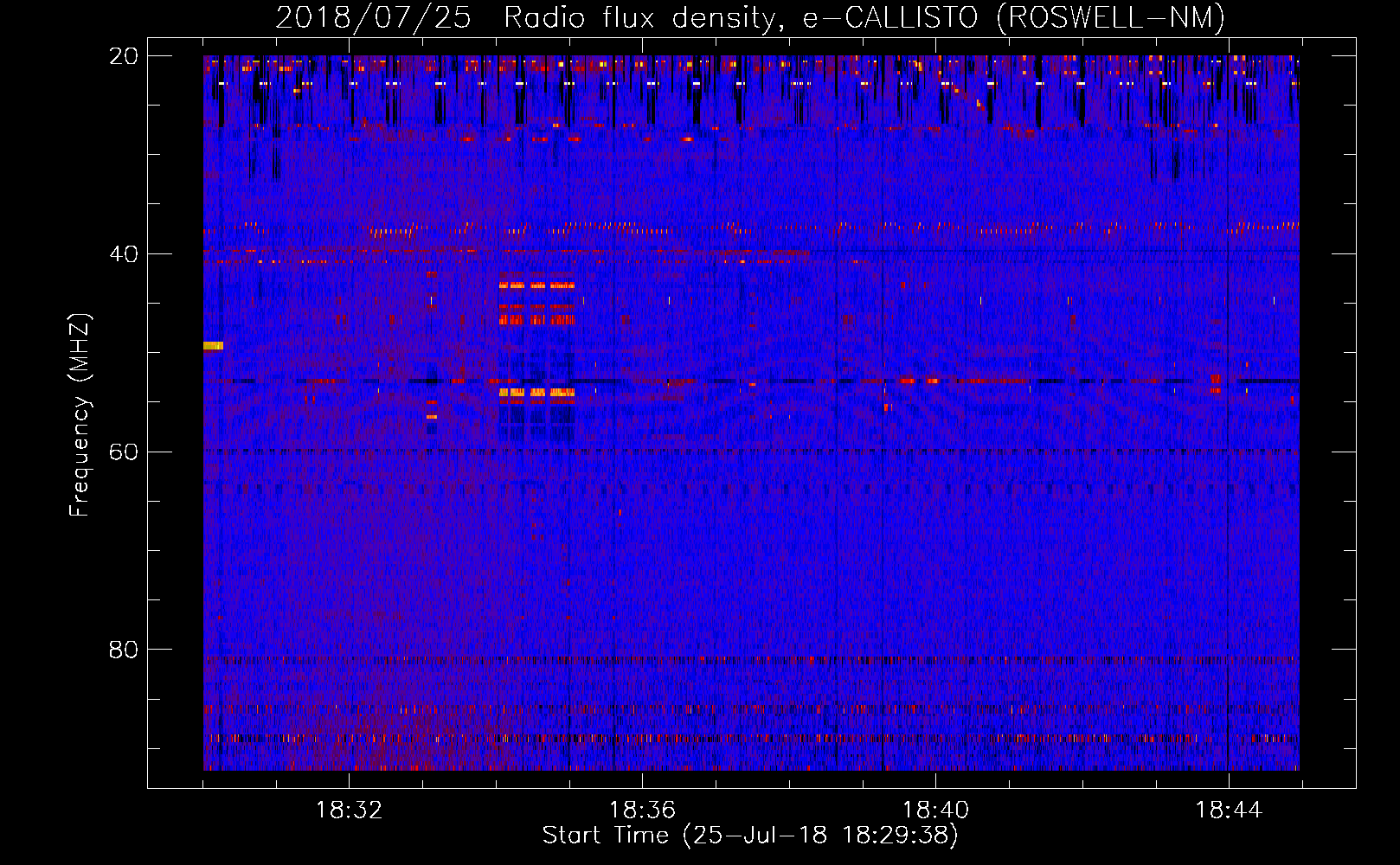1400x865 pixels.
Task: Click the 20 frequency tick label
Action: point(124,56)
